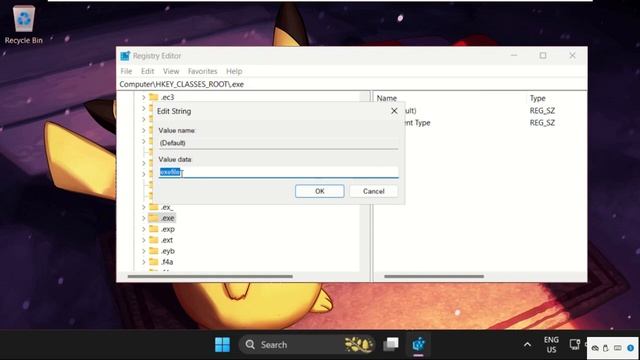This screenshot has width=640, height=360.
Task: Click the Registry Editor taskbar icon
Action: point(418,344)
